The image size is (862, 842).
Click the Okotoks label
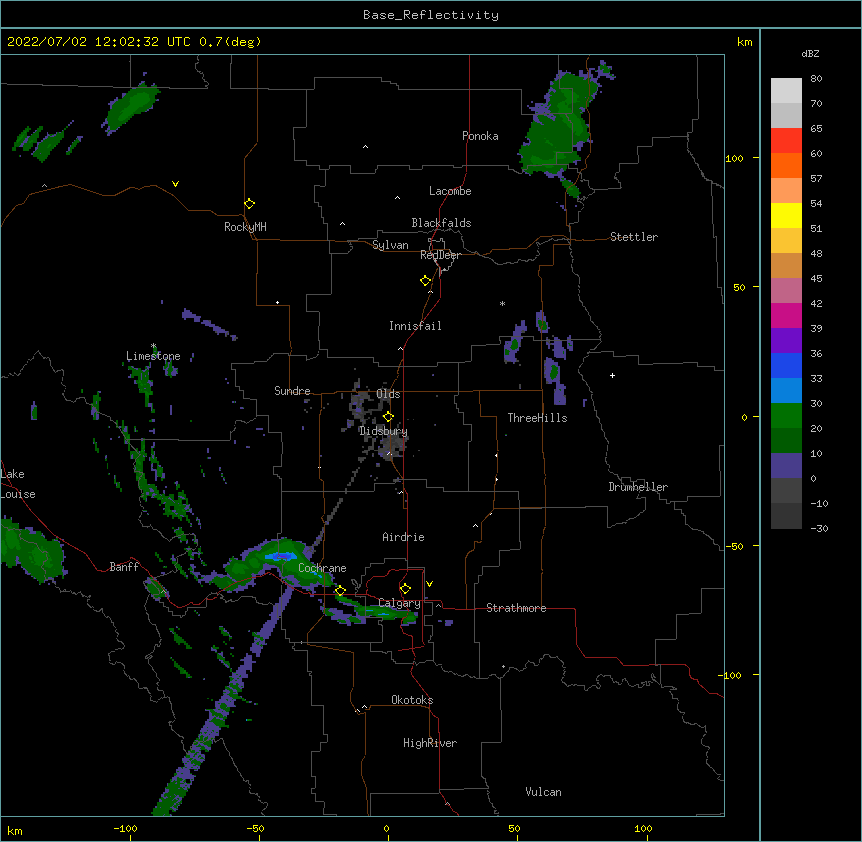coord(412,700)
